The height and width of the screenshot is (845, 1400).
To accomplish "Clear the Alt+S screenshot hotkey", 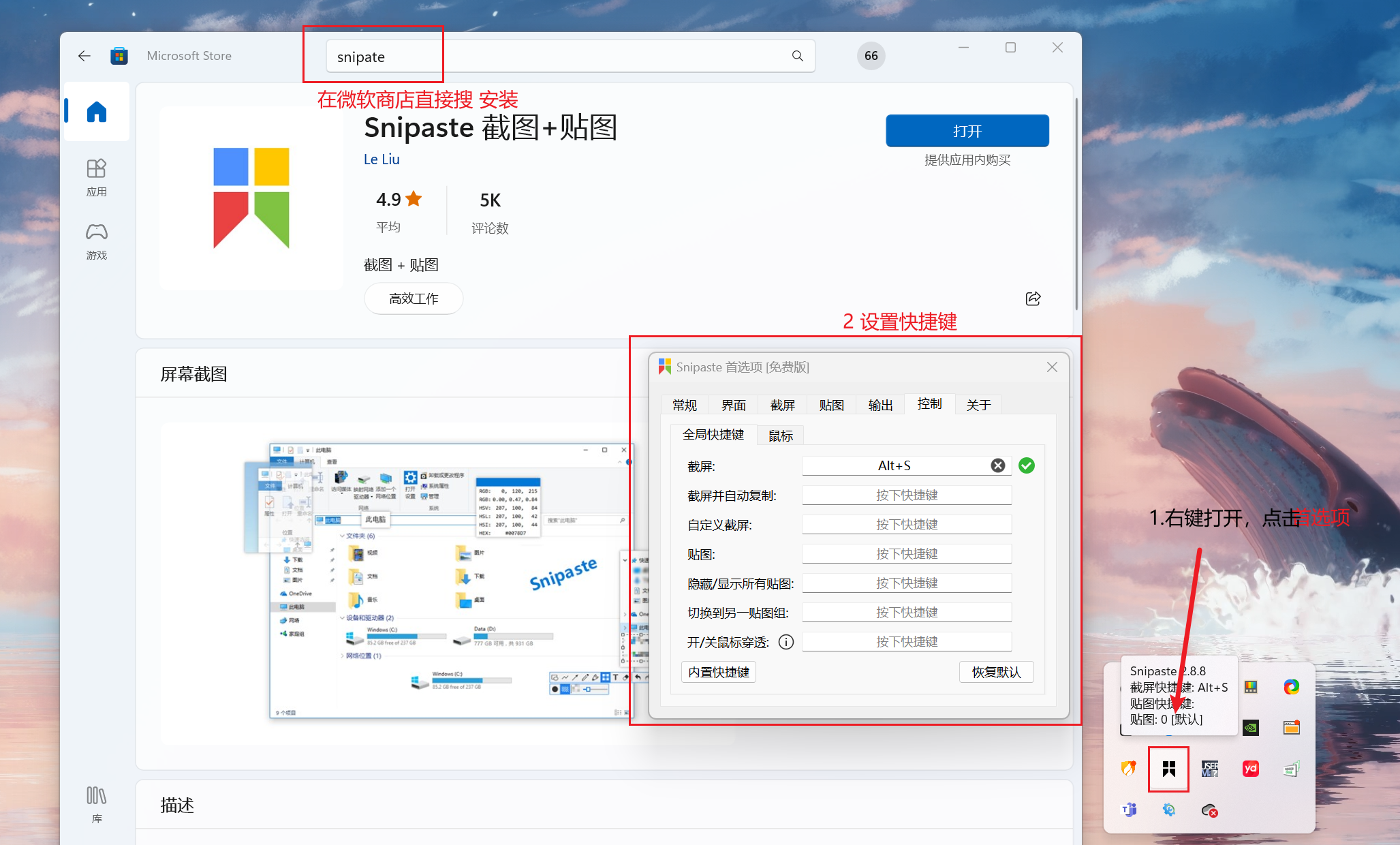I will (x=997, y=465).
